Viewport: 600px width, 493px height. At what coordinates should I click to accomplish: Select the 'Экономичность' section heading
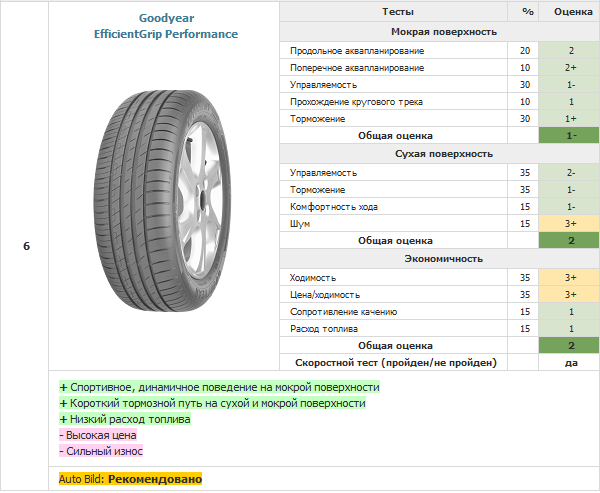coord(443,259)
